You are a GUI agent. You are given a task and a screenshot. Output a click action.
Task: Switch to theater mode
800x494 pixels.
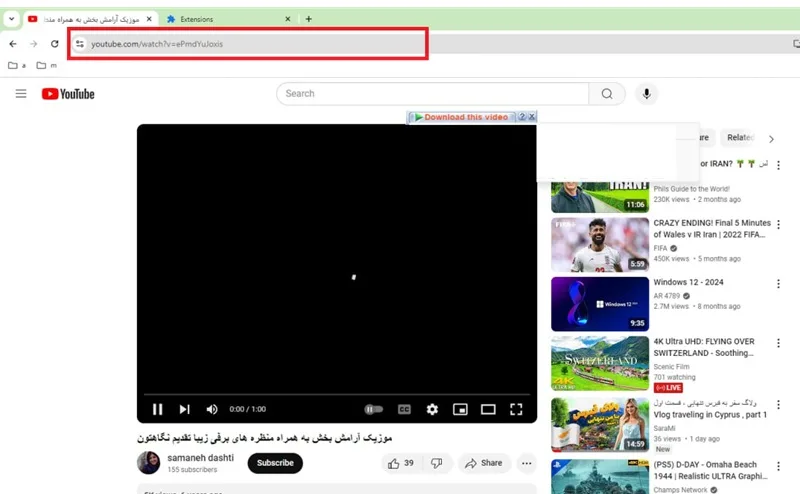[488, 409]
